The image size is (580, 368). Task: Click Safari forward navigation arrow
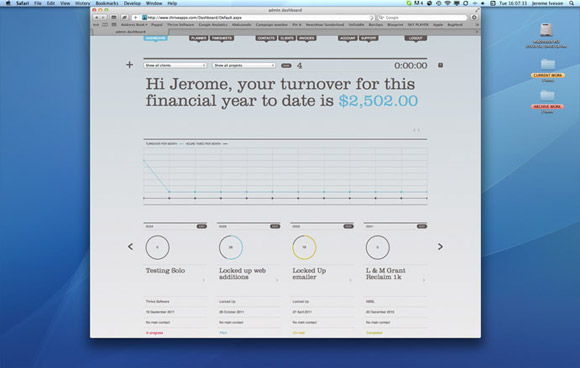tap(104, 17)
